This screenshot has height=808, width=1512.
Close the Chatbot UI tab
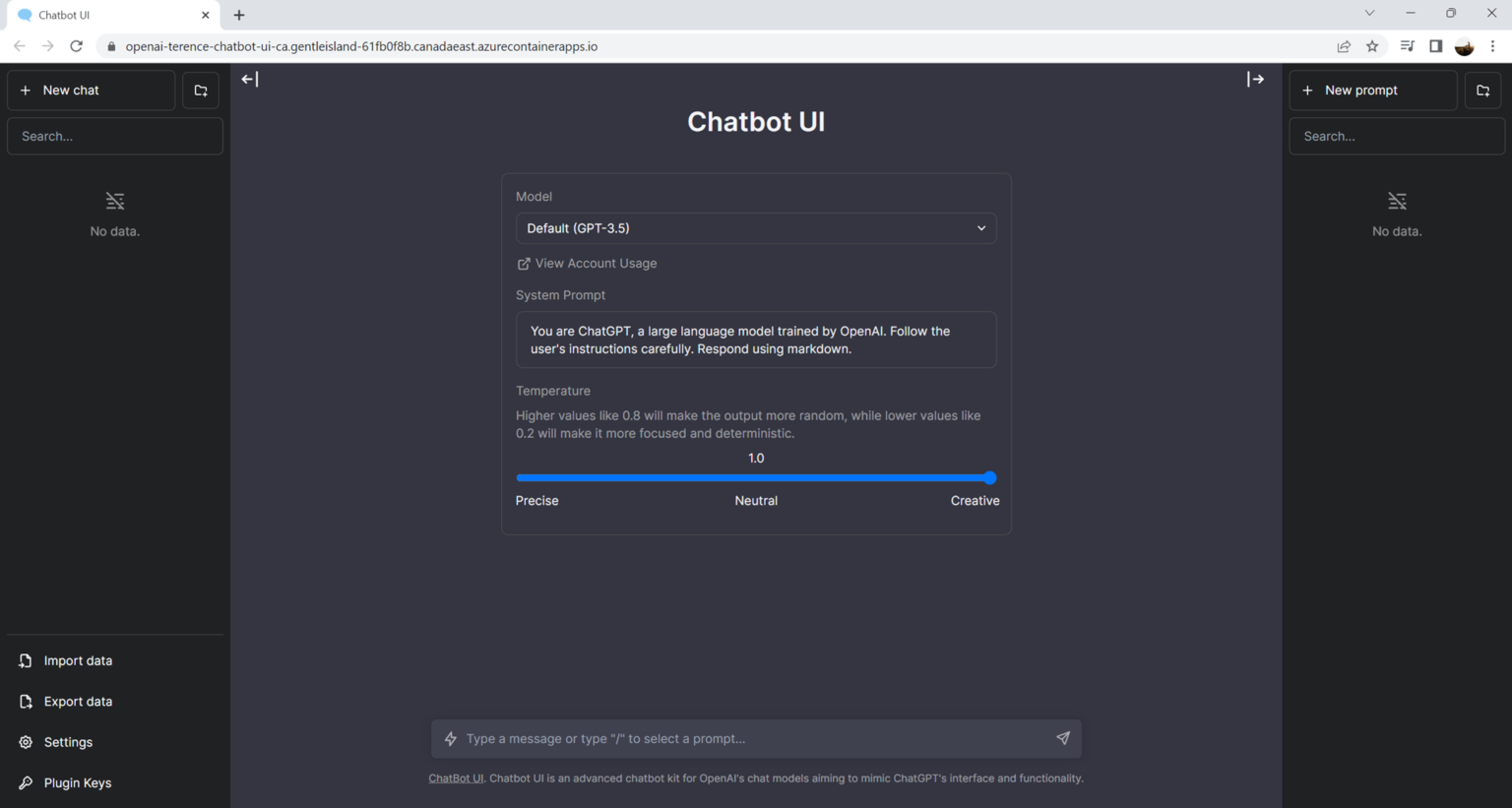click(x=205, y=15)
